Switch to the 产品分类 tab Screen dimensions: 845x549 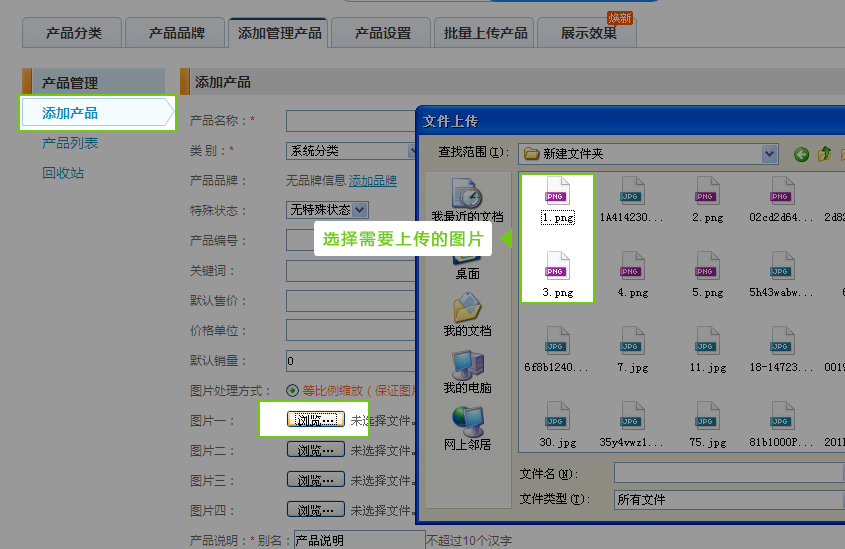tap(73, 33)
